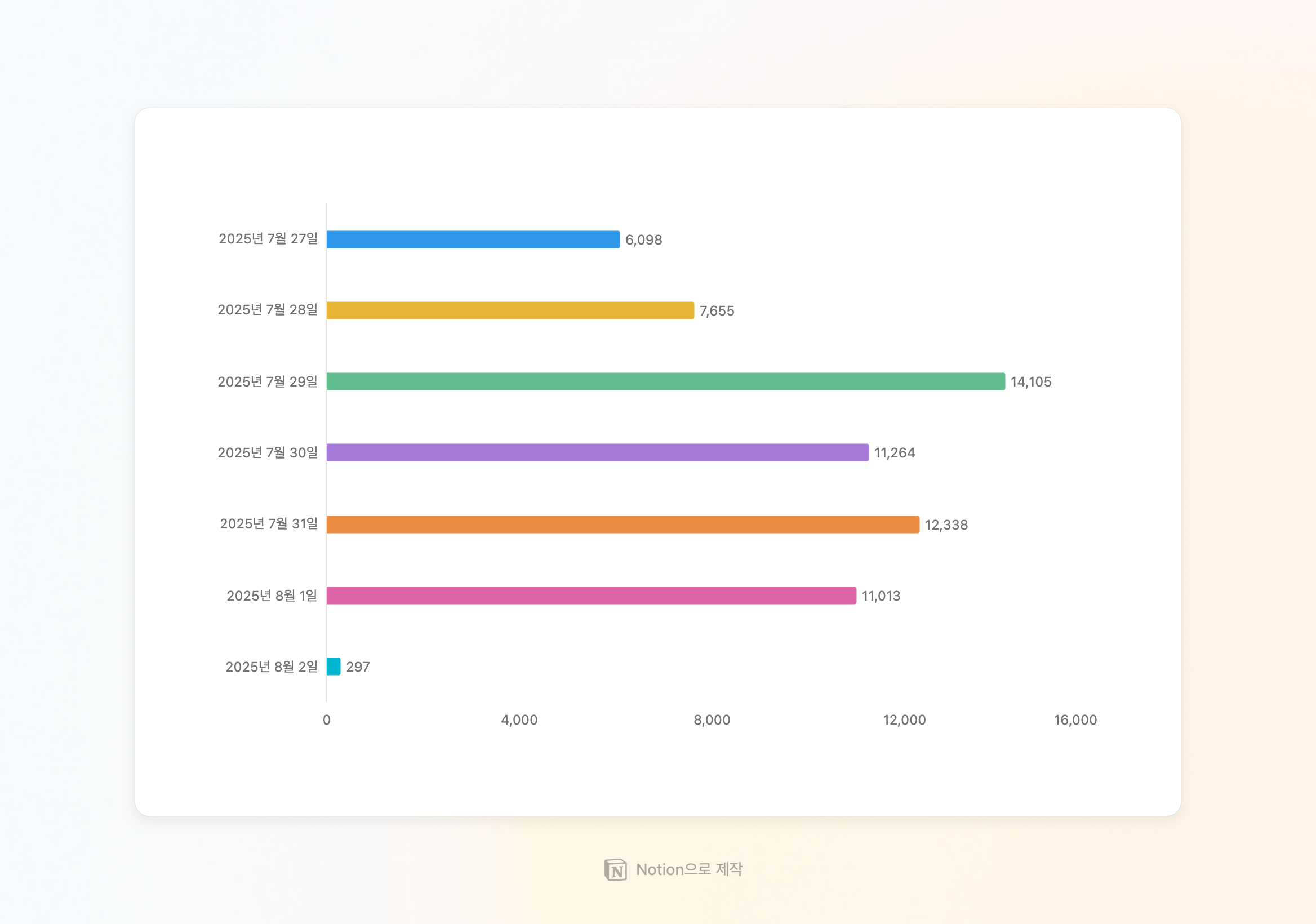Click the small cyan bar for 8월 2일
Screen dimensions: 1316x924
(x=334, y=667)
